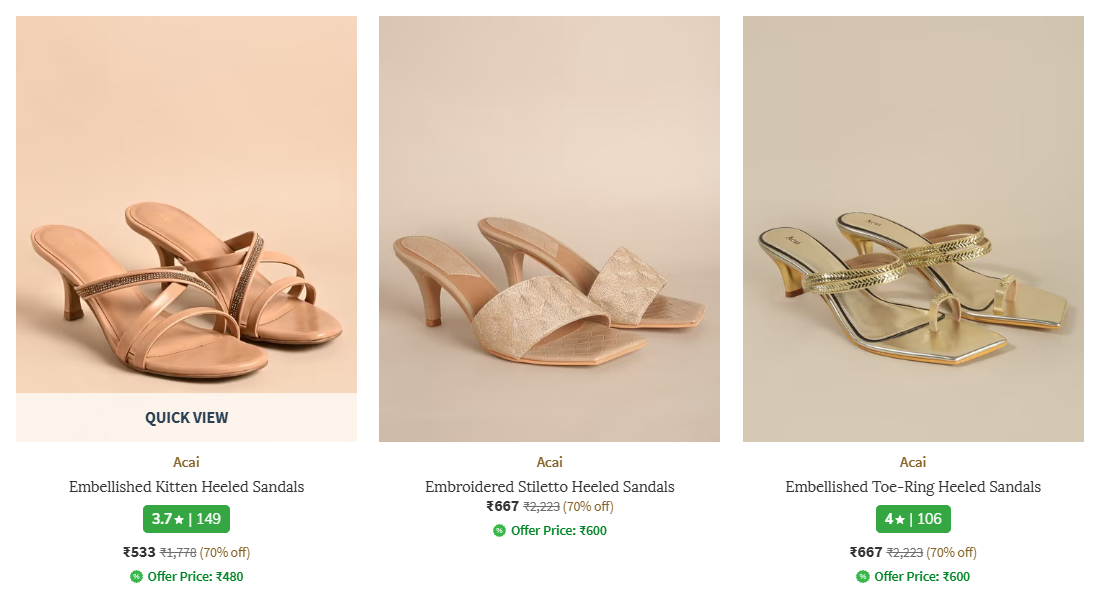1102x614 pixels.
Task: Click Acai brand above Kitten Heeled Sandals
Action: coord(186,462)
